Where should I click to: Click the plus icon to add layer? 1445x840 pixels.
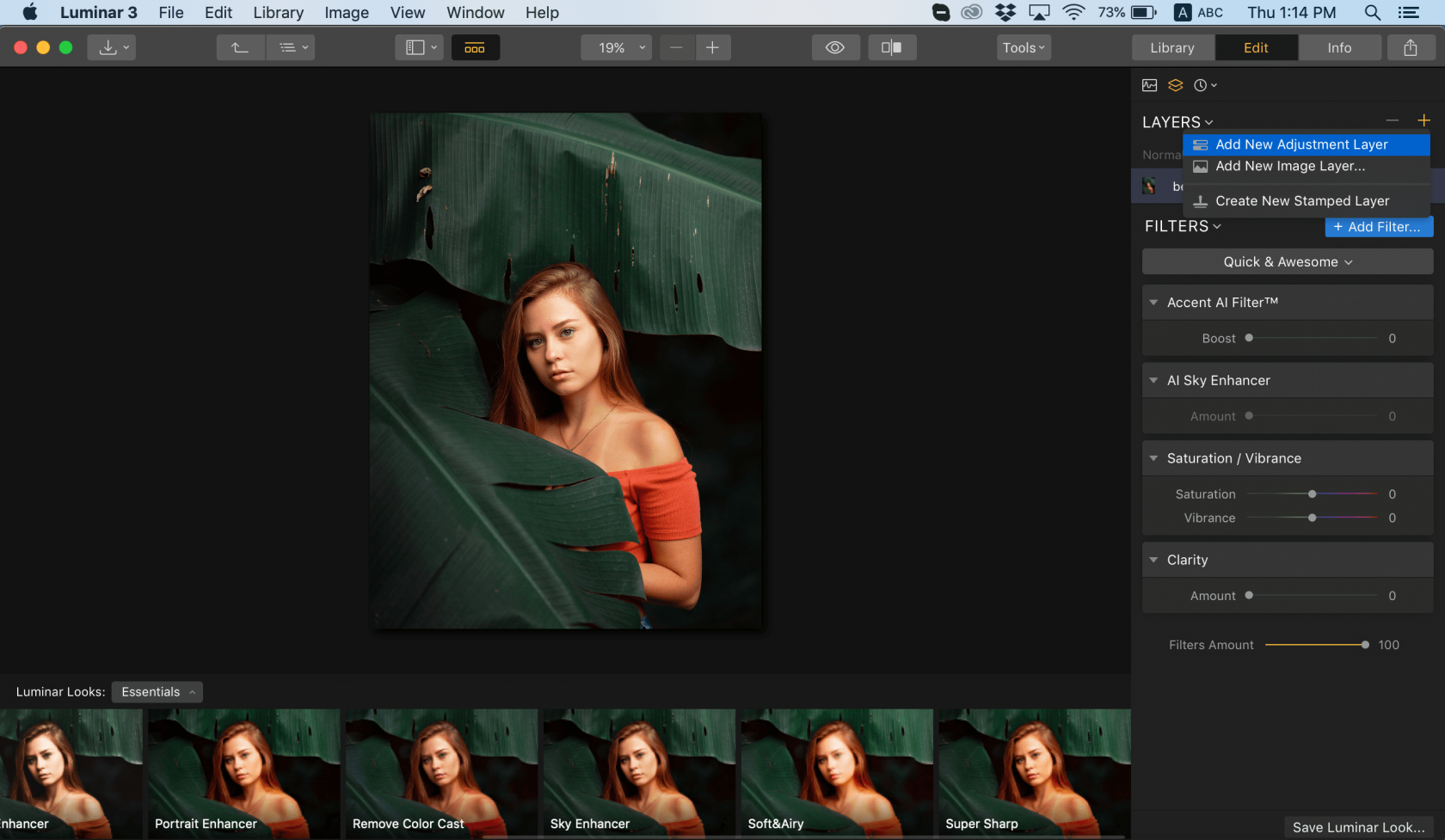pyautogui.click(x=1423, y=120)
